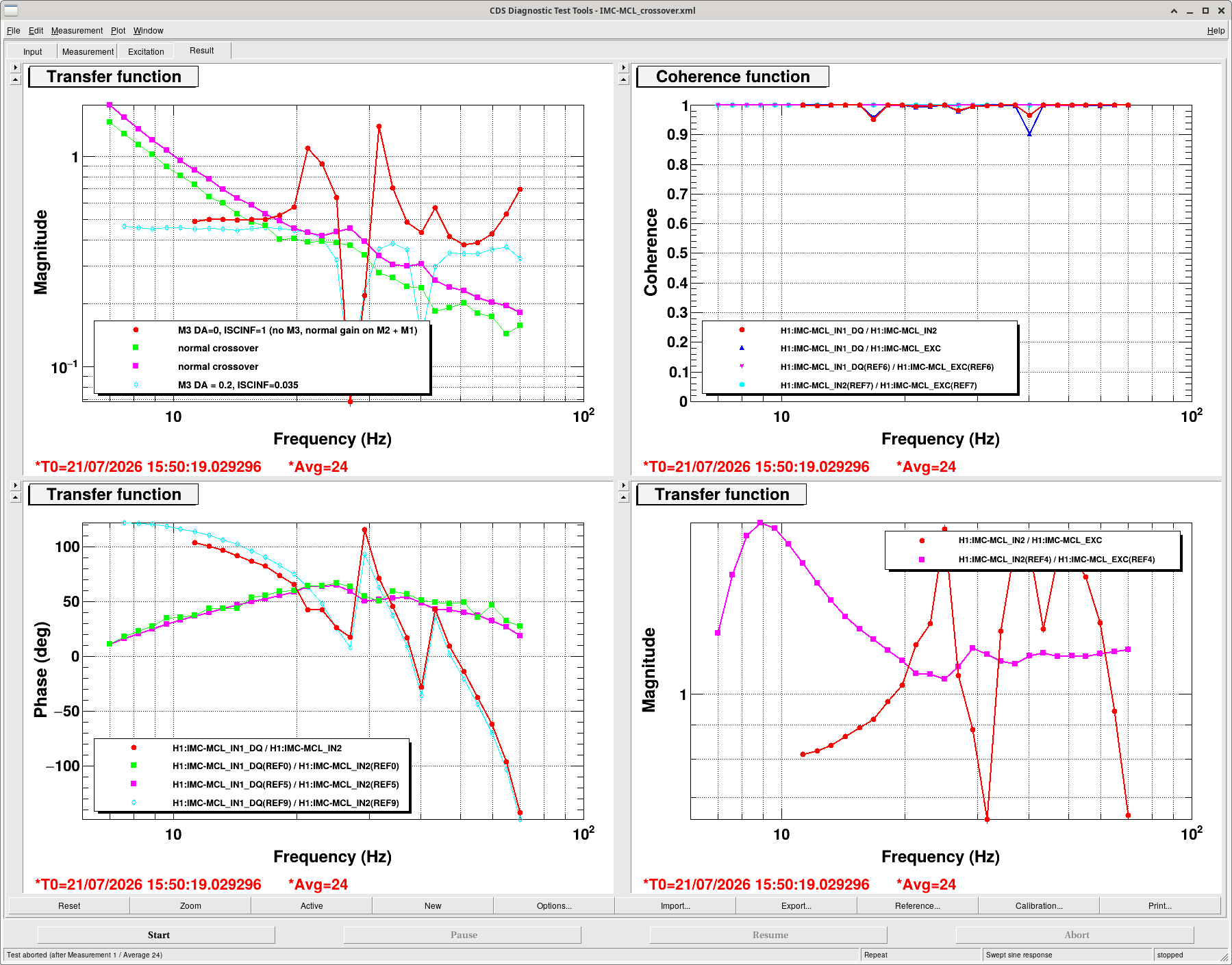Click right-arrow icon beside top-left Transfer function plot
The width and height of the screenshot is (1232, 965).
(x=16, y=68)
